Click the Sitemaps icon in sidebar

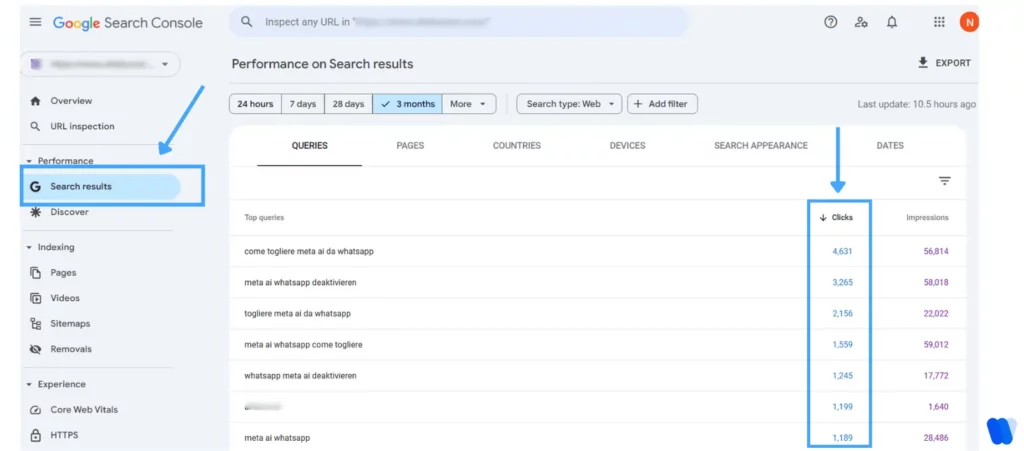pos(36,324)
